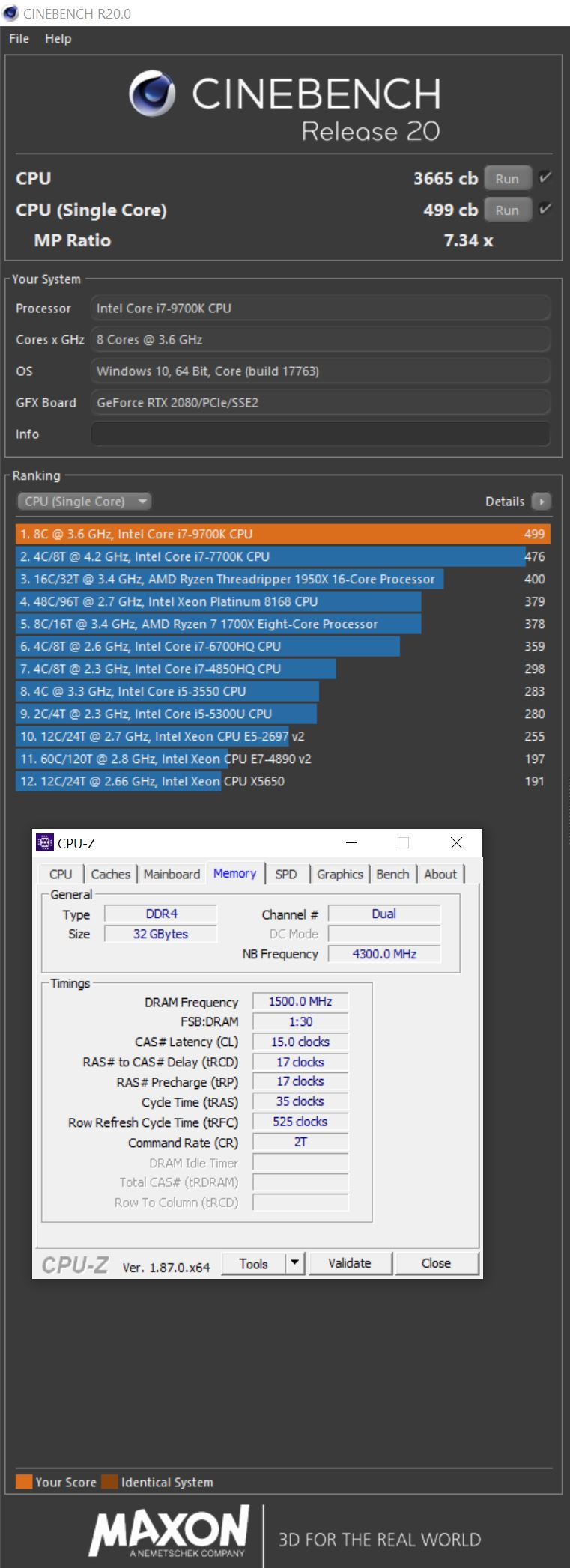Screen dimensions: 570x1568
Task: Open the File menu
Action: [19, 39]
